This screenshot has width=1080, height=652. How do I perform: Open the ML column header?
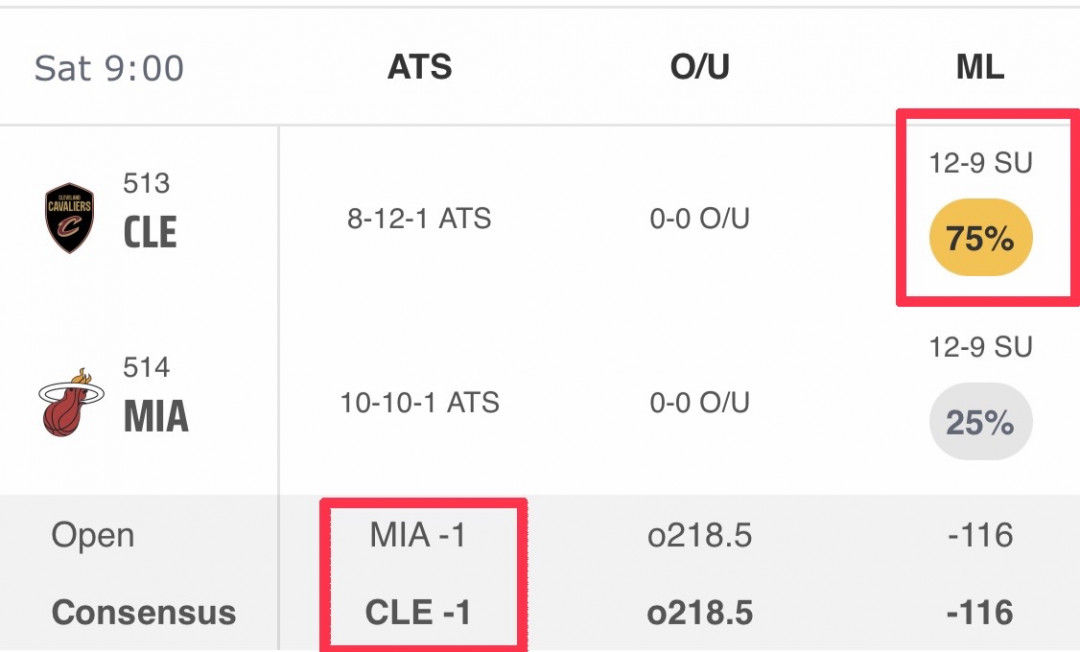(x=980, y=67)
